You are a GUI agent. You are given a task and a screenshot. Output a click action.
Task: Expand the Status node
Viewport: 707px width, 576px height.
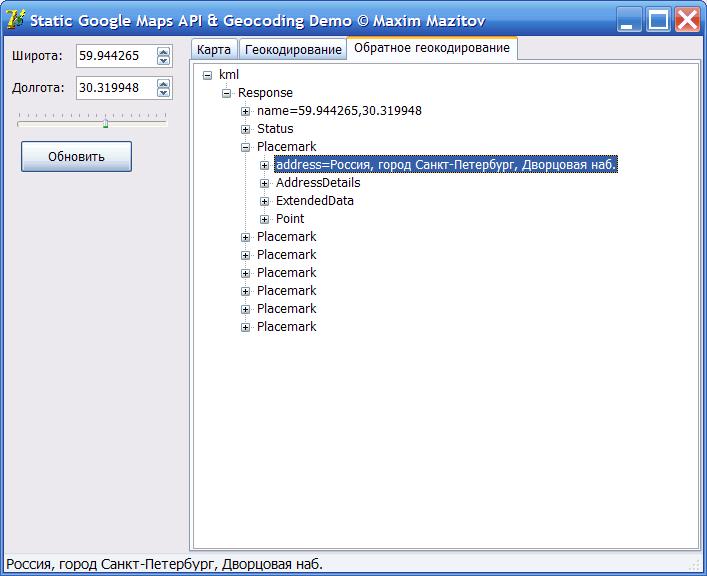(x=245, y=129)
